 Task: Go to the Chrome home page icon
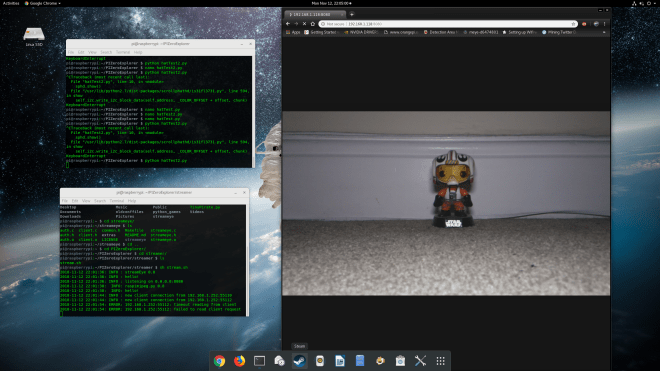pos(313,24)
